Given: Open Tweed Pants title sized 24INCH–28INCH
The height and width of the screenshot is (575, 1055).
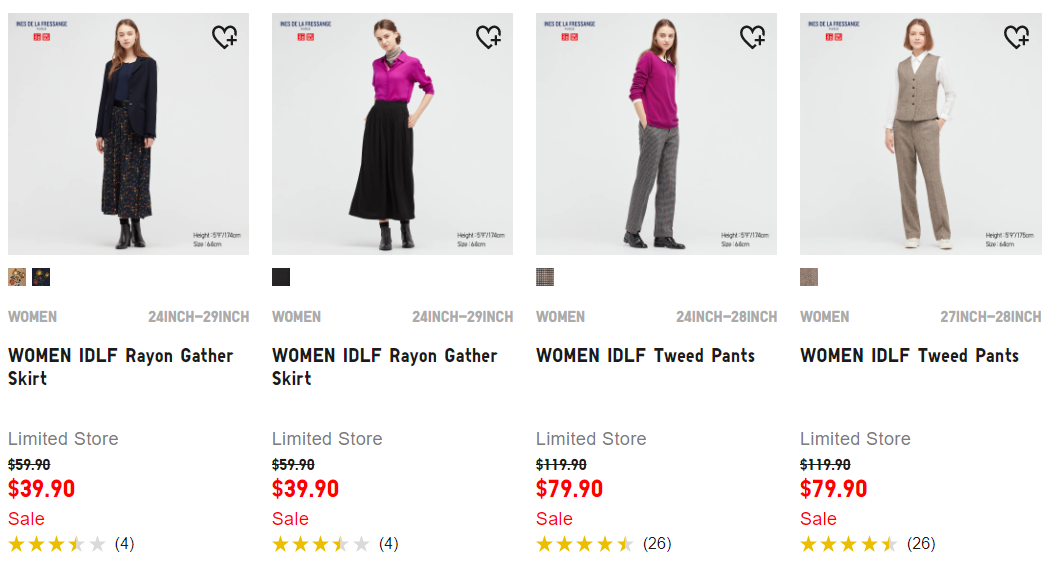Looking at the screenshot, I should click(645, 355).
